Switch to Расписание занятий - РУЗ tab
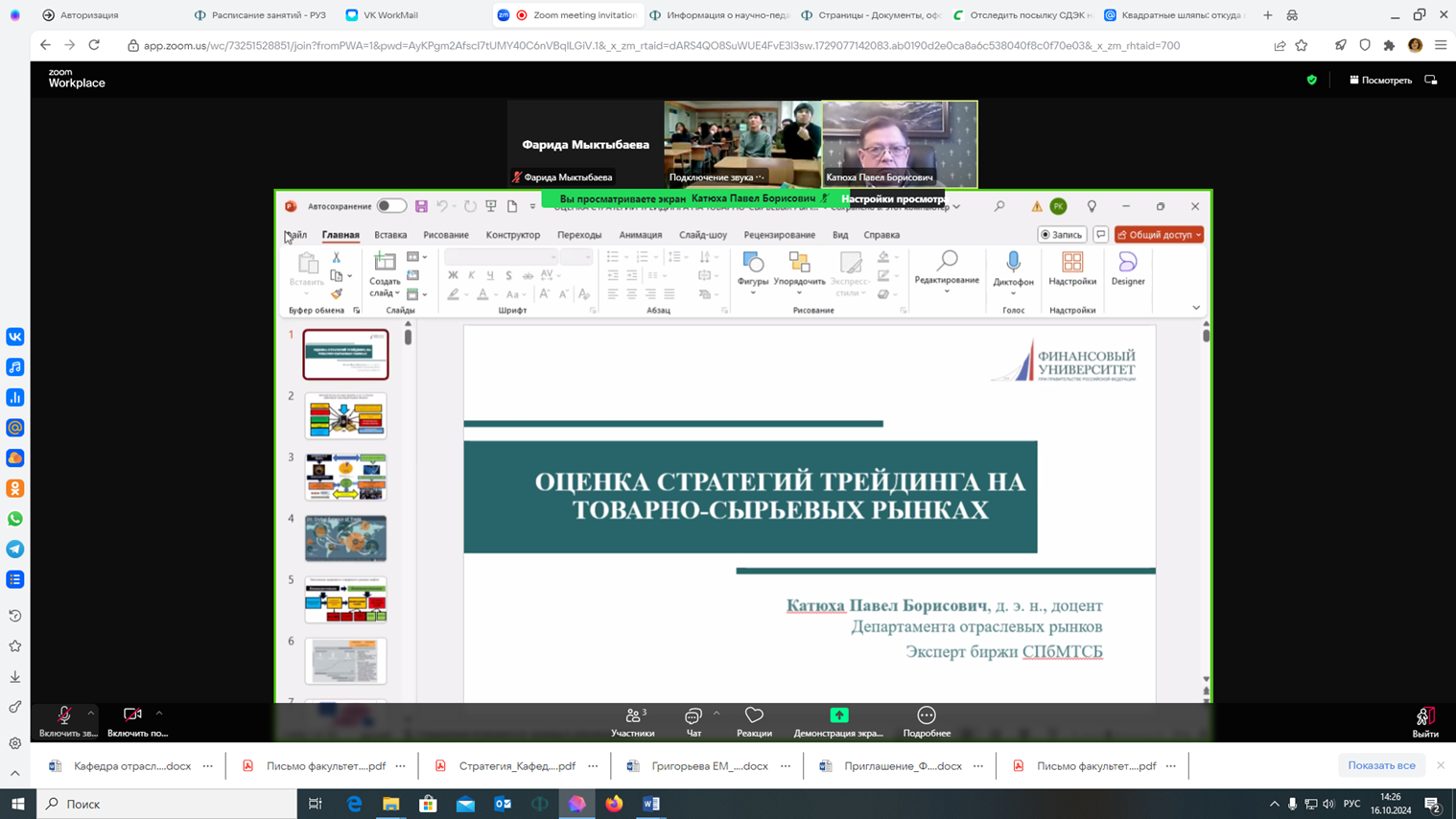This screenshot has height=819, width=1456. coord(259,15)
